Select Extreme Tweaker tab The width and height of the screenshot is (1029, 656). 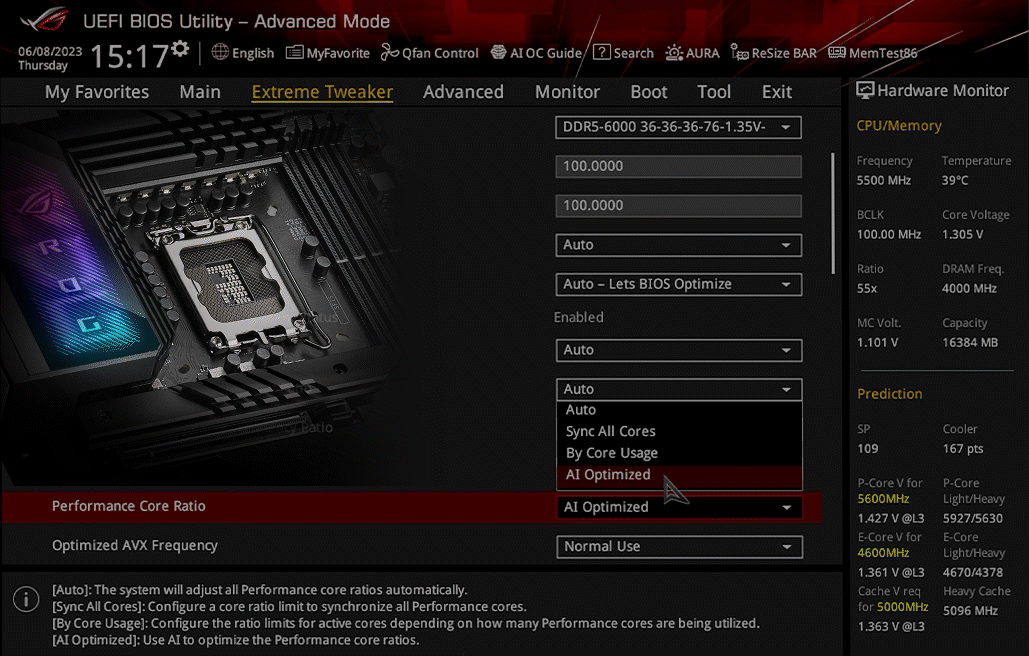tap(322, 92)
